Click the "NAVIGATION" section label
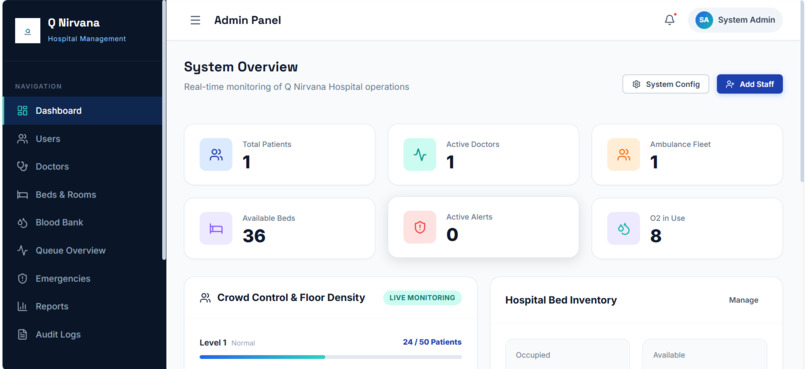This screenshot has height=369, width=806. (x=39, y=86)
